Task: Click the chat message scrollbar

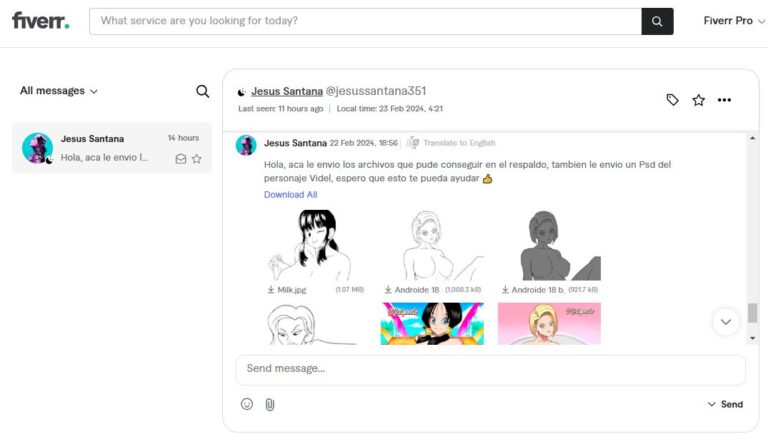Action: [x=752, y=312]
